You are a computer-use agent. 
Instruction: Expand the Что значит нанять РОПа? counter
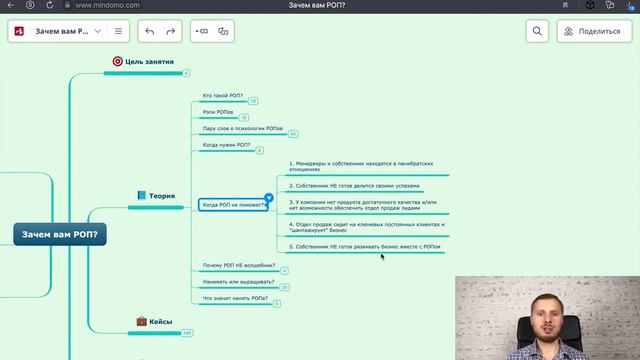277,304
